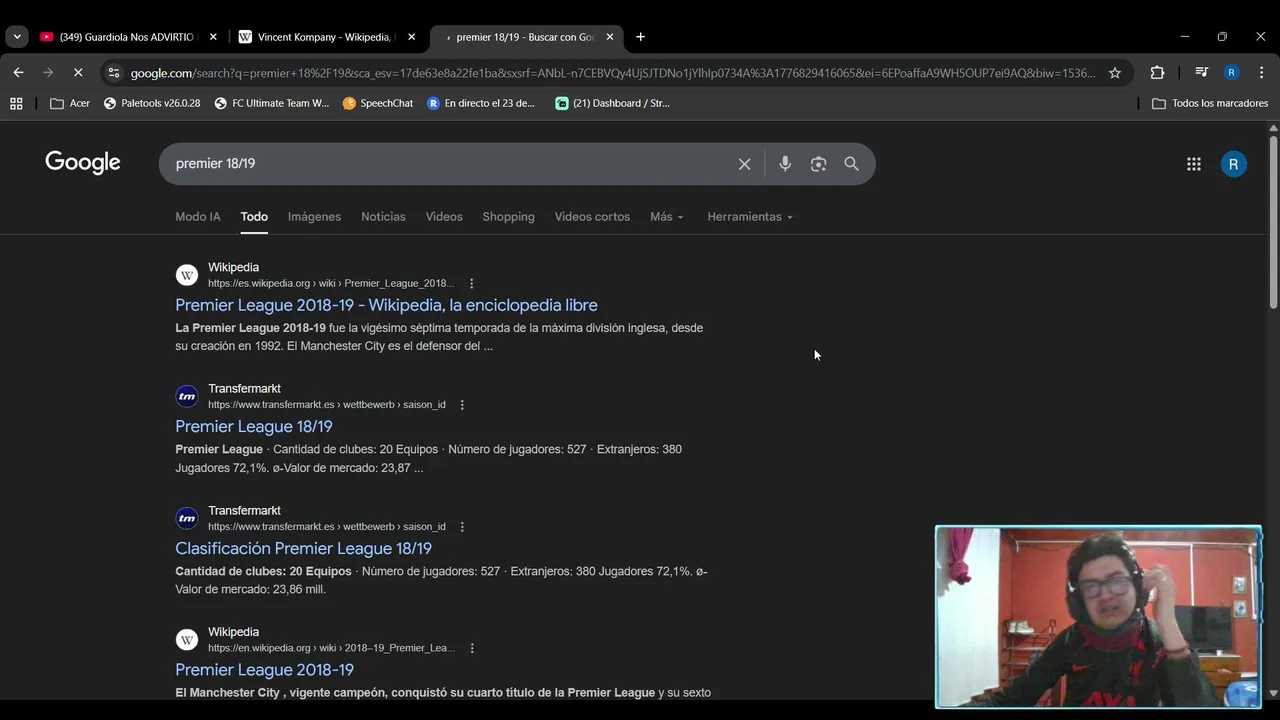
Task: Open the FC Ultimate Team bookmark
Action: [x=271, y=103]
